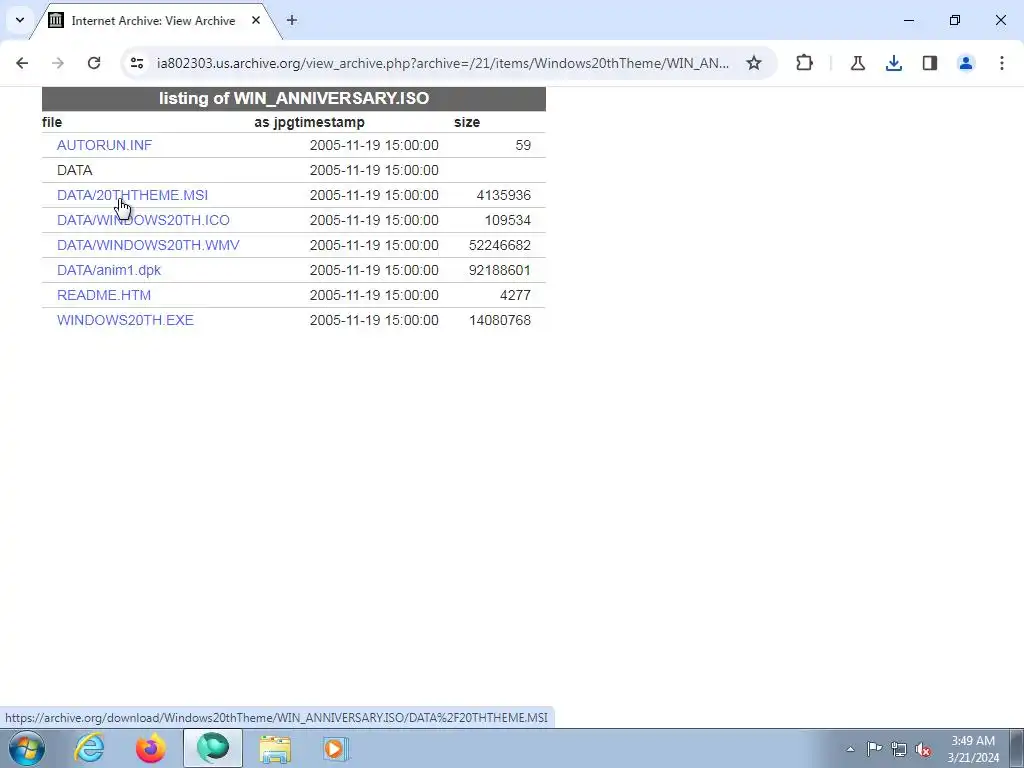This screenshot has height=768, width=1024.
Task: Click the size value 109534
Action: (507, 220)
